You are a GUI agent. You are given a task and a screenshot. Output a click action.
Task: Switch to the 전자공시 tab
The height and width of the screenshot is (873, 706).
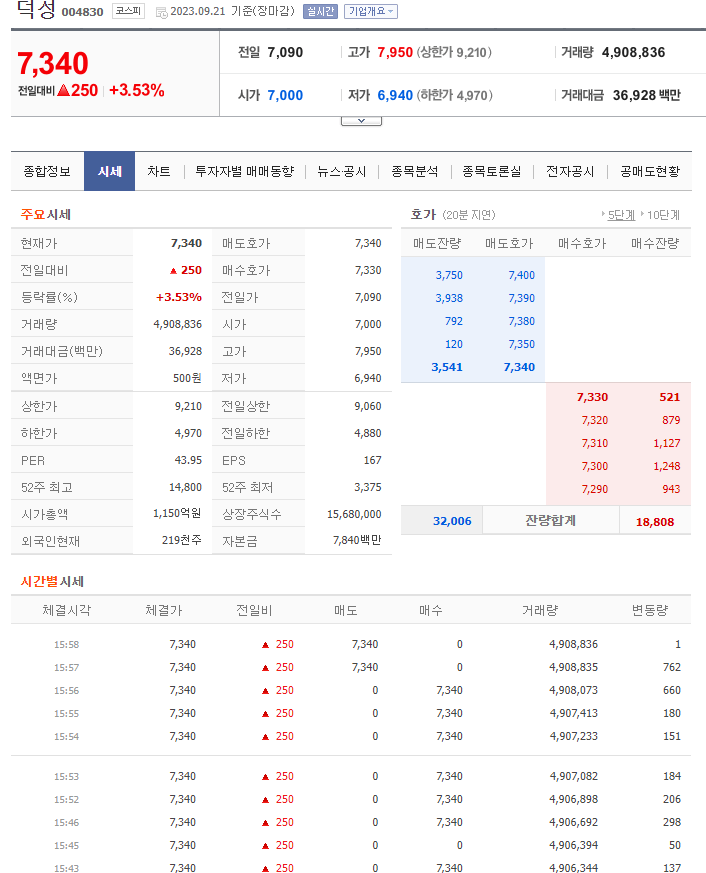tap(570, 171)
